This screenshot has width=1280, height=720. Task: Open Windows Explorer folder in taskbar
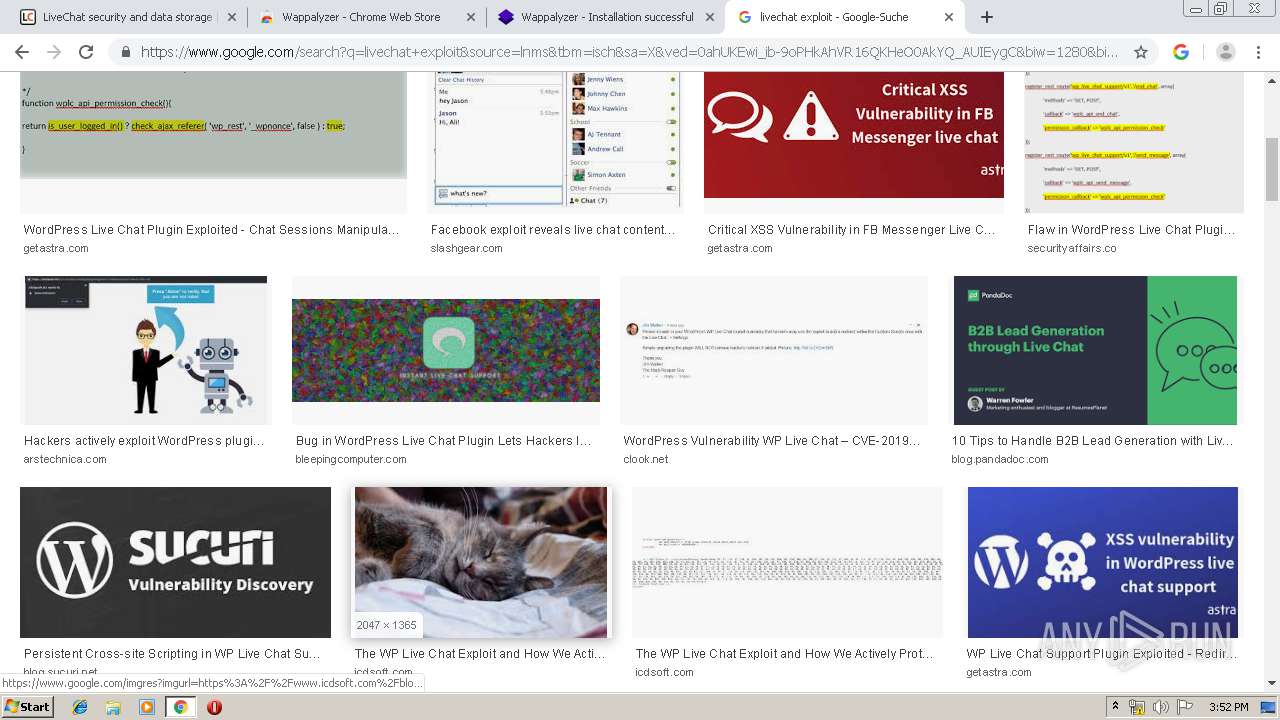click(x=113, y=706)
